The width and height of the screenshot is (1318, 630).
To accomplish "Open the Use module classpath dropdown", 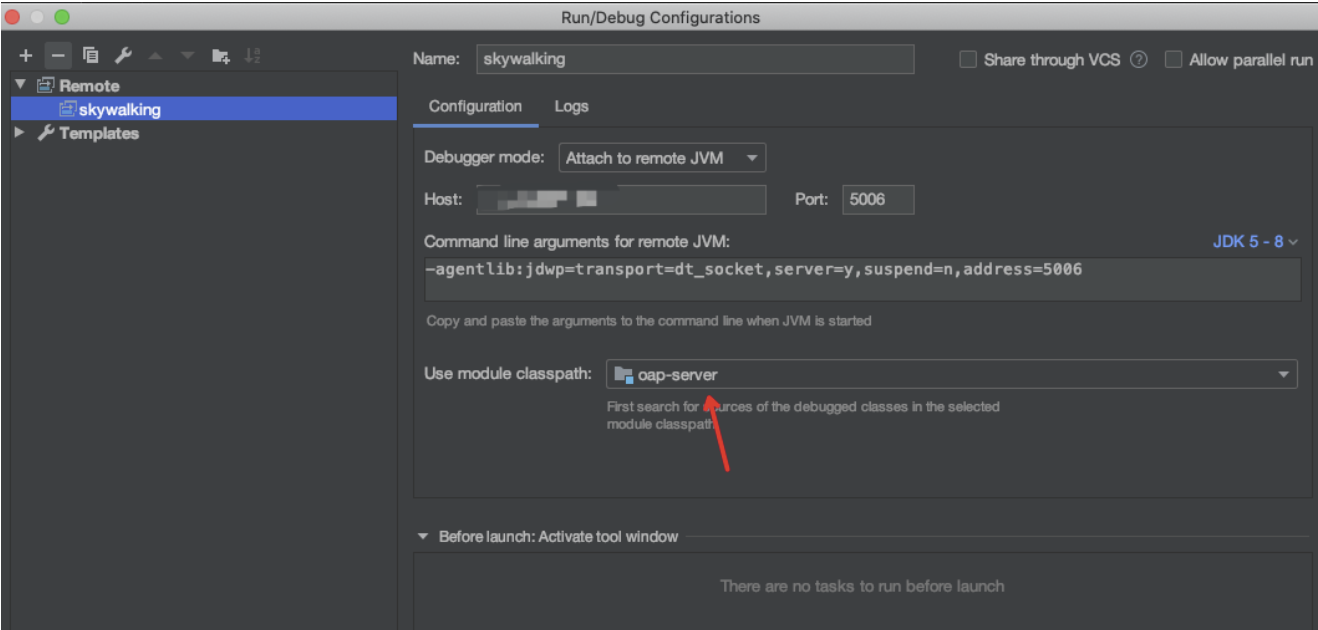I will pyautogui.click(x=950, y=375).
